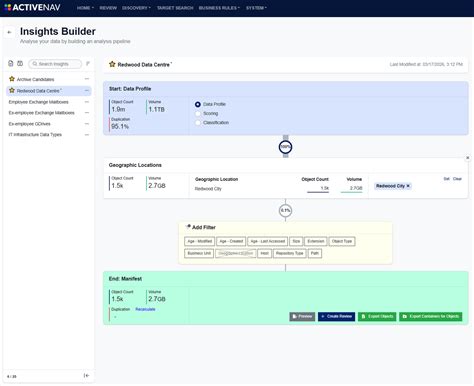474x386 pixels.
Task: Add the Business Unit filter
Action: (199, 253)
